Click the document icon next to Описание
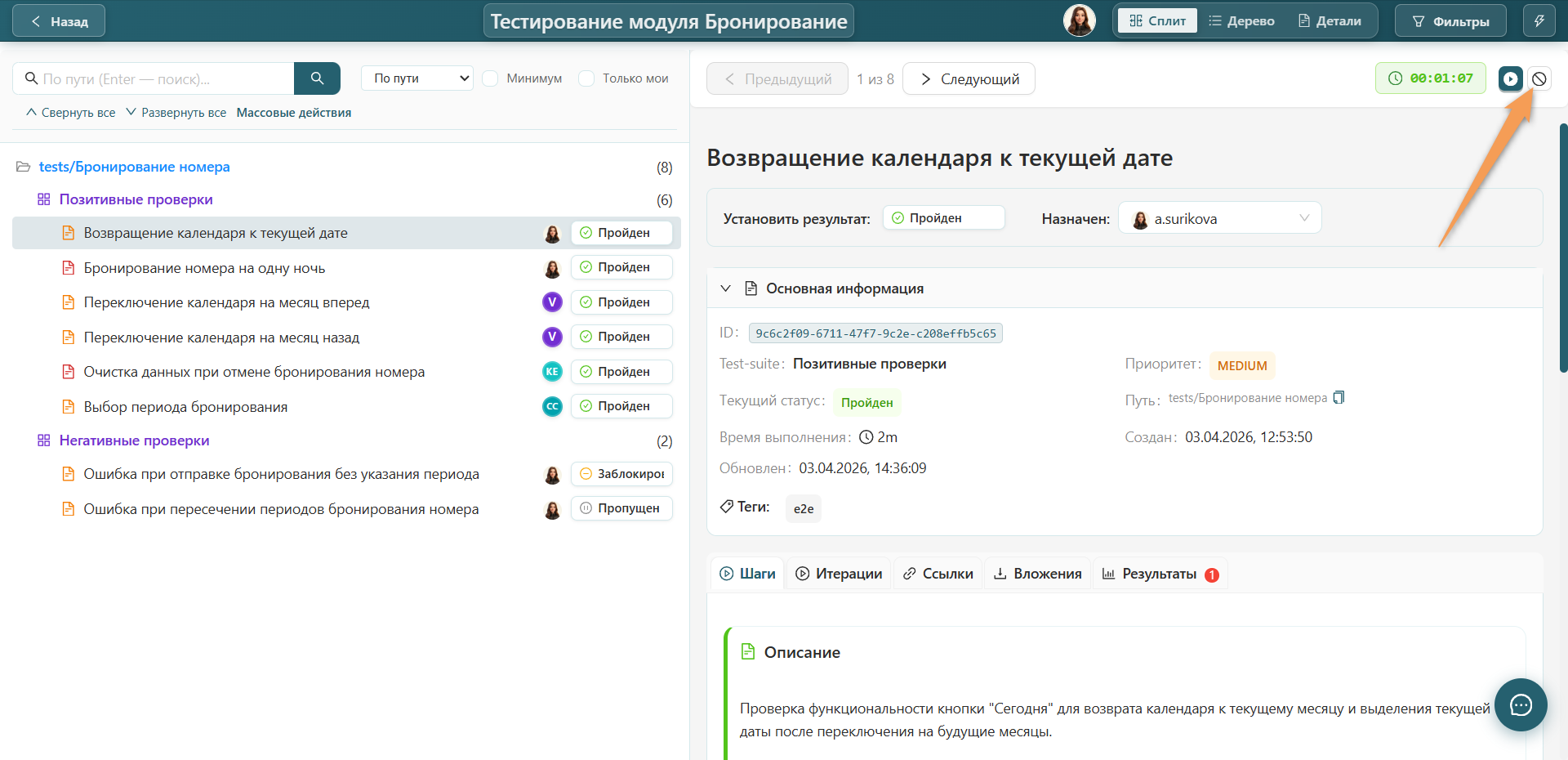The height and width of the screenshot is (760, 1568). [x=747, y=652]
